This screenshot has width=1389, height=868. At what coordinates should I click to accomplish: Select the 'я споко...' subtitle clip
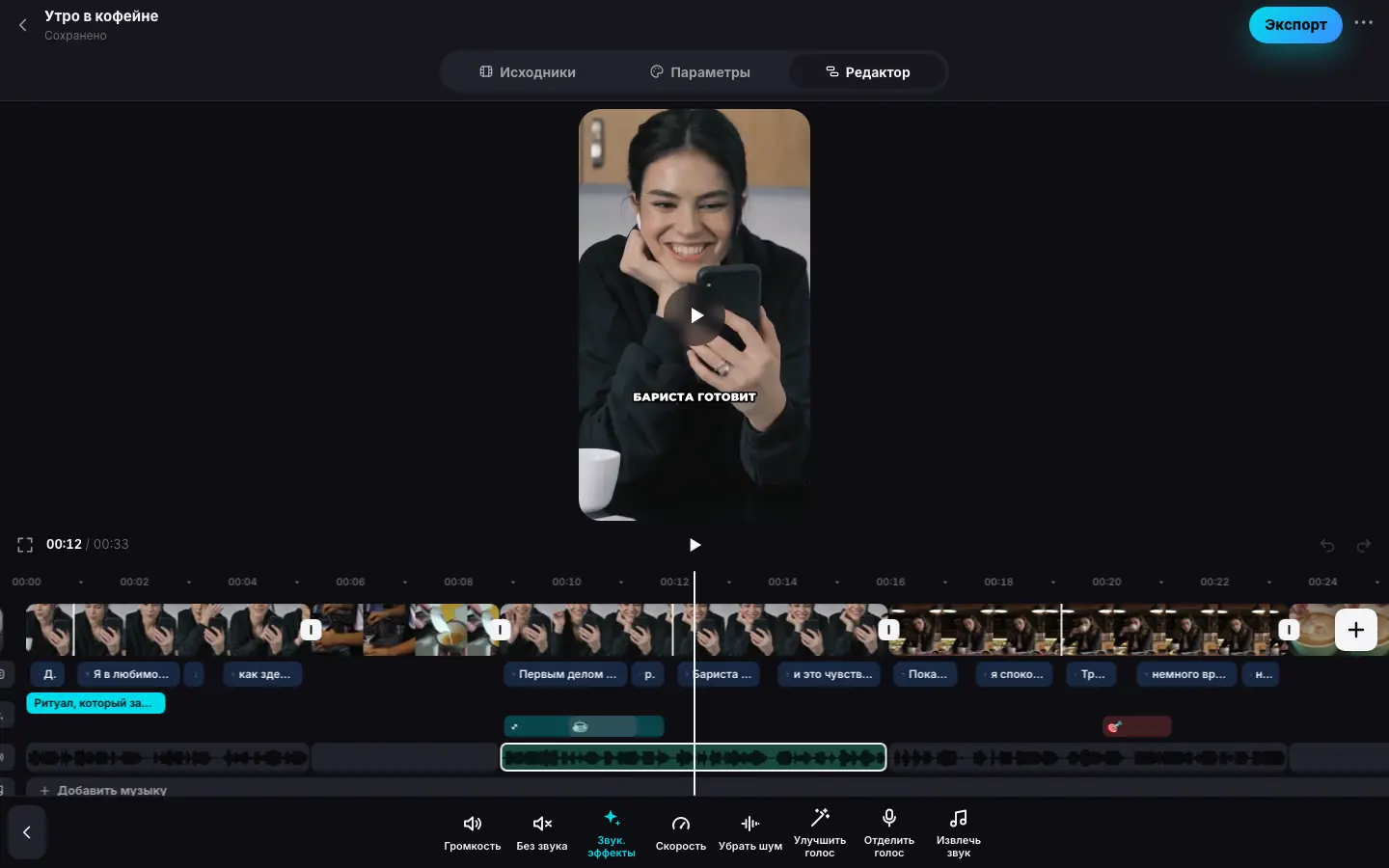point(1016,674)
